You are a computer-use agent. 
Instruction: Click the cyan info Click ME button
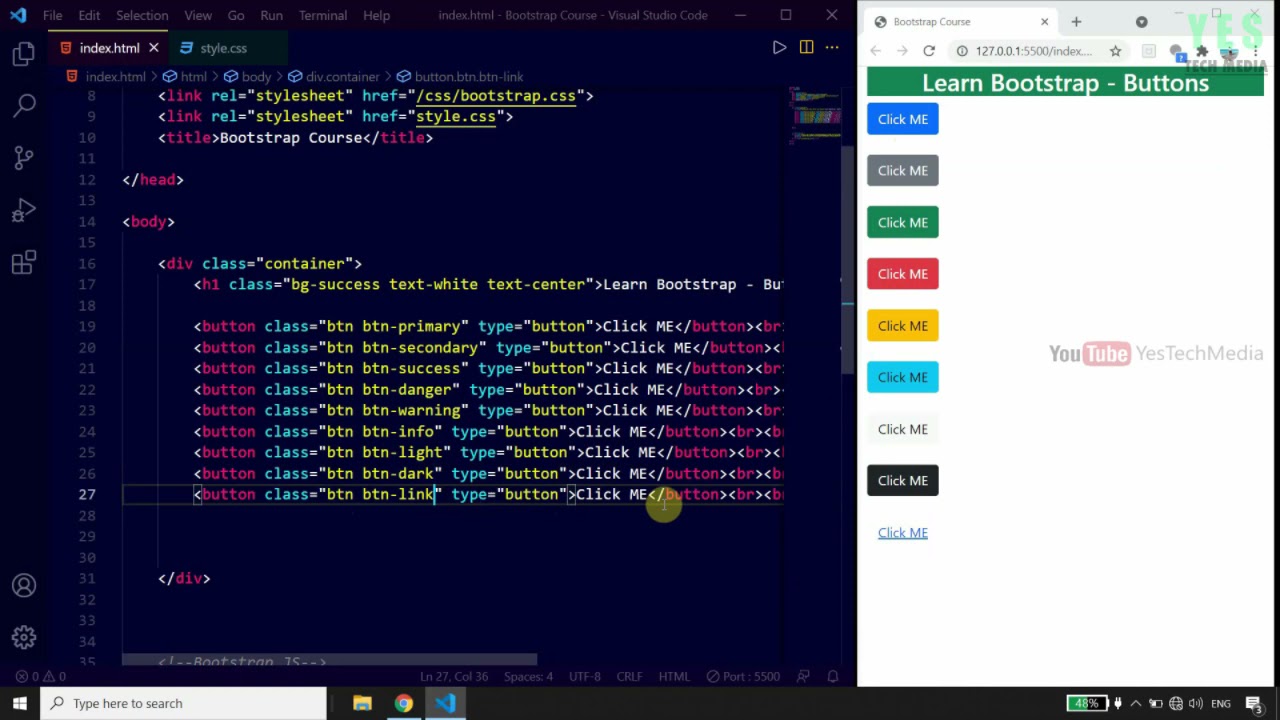(902, 377)
